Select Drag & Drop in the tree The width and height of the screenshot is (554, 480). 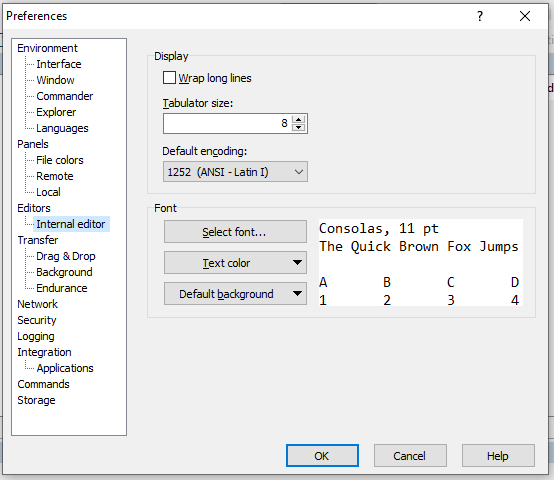click(66, 256)
